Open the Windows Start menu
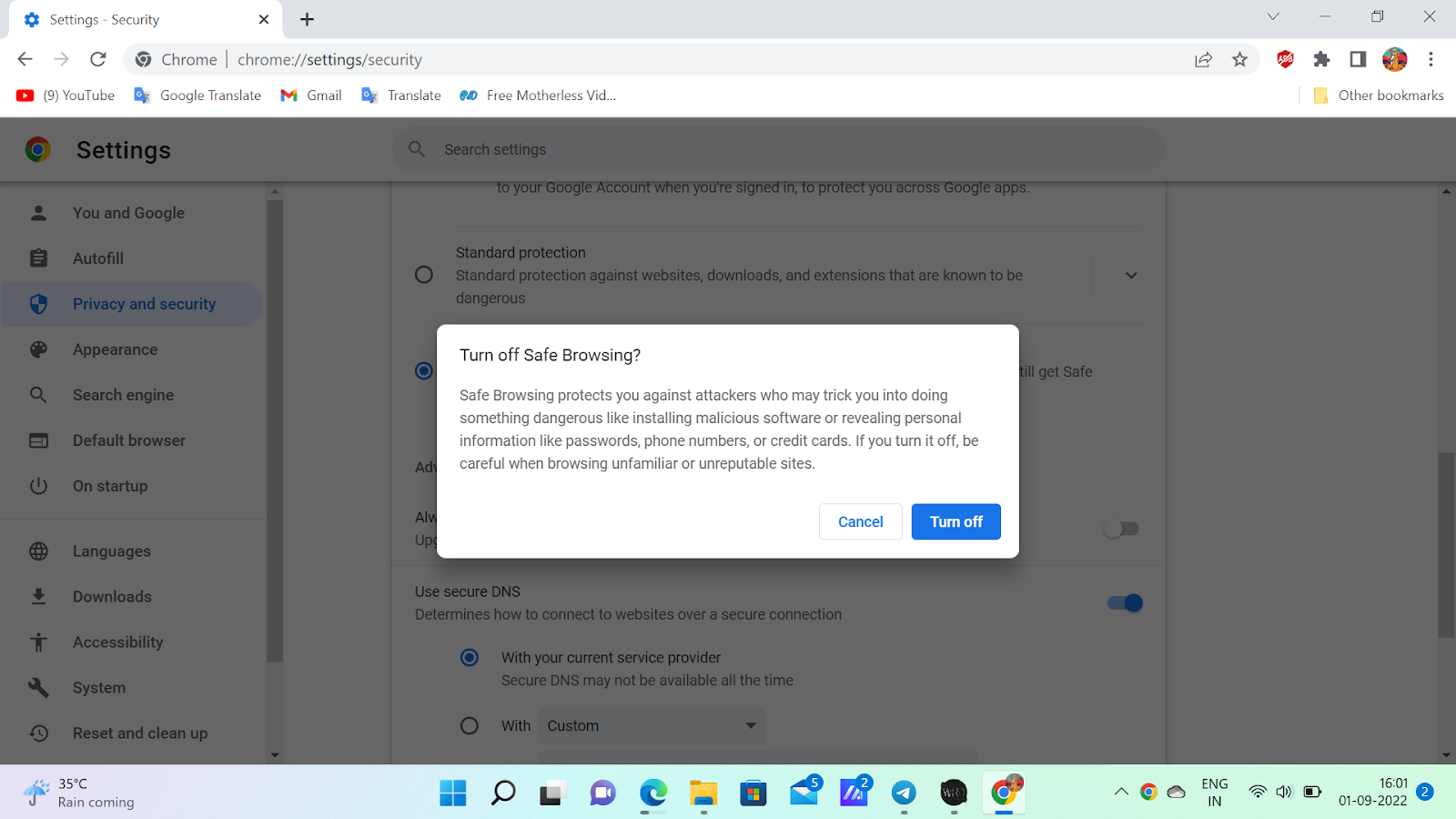Image resolution: width=1456 pixels, height=819 pixels. point(452,793)
